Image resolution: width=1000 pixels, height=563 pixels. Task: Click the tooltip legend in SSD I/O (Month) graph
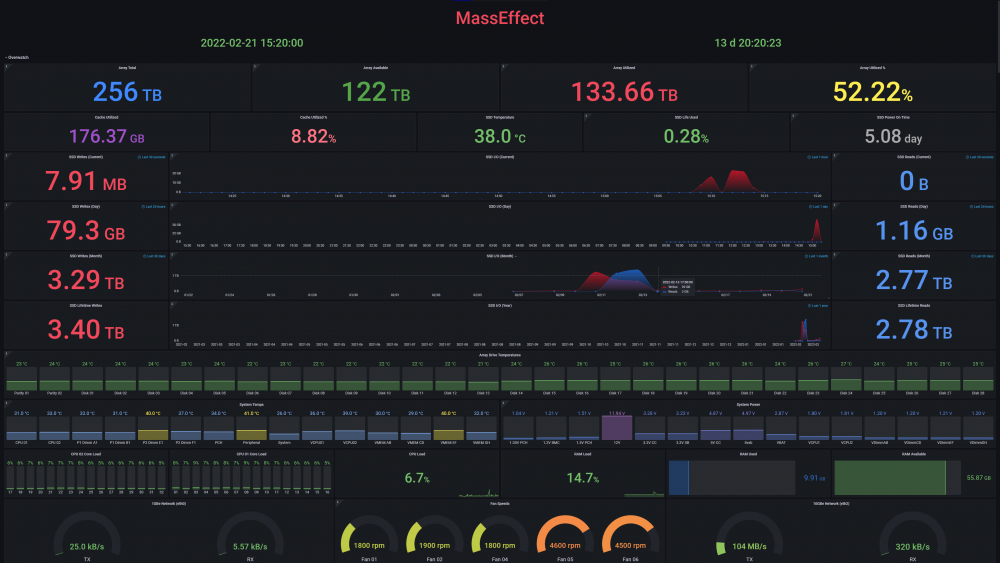coord(676,286)
